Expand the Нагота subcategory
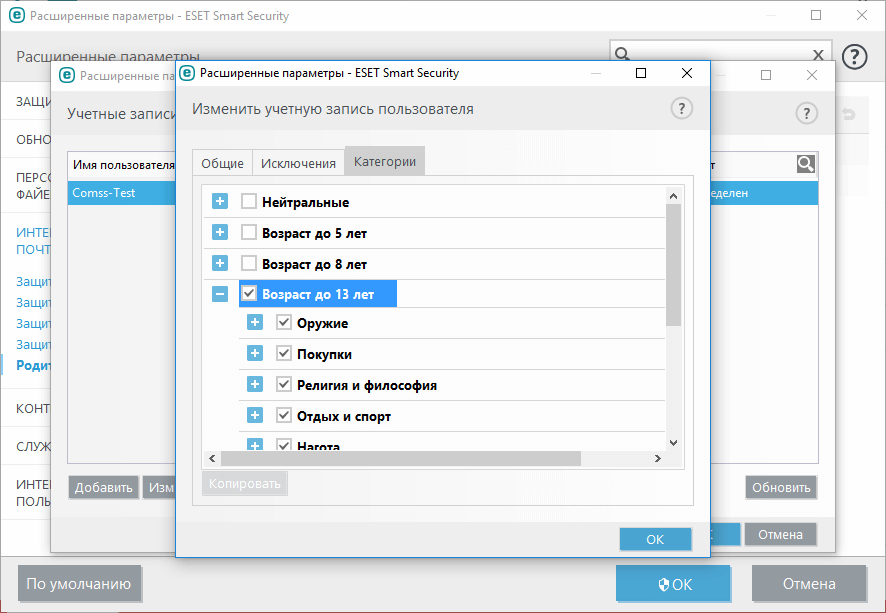 tap(255, 445)
